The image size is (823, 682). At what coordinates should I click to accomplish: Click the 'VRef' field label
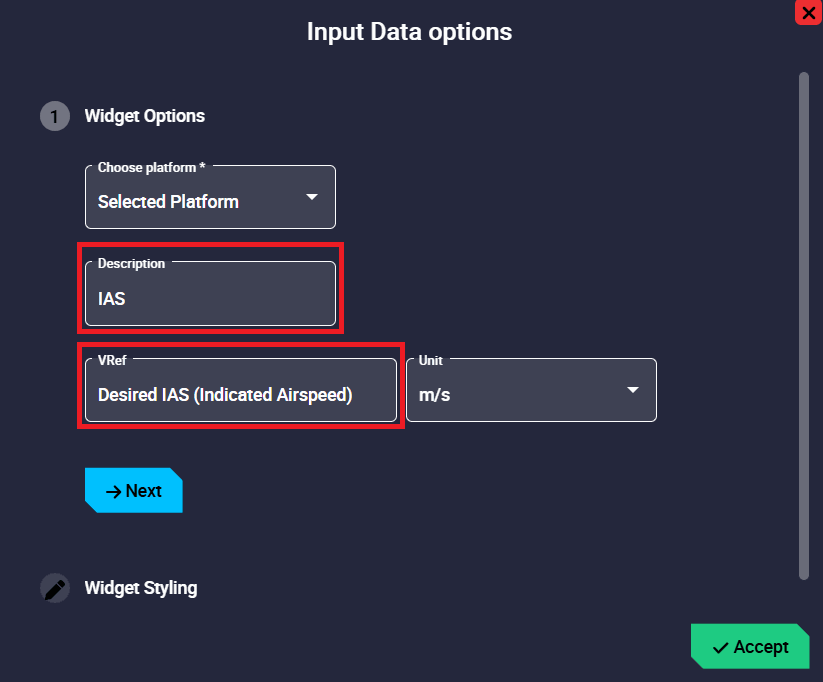point(111,360)
